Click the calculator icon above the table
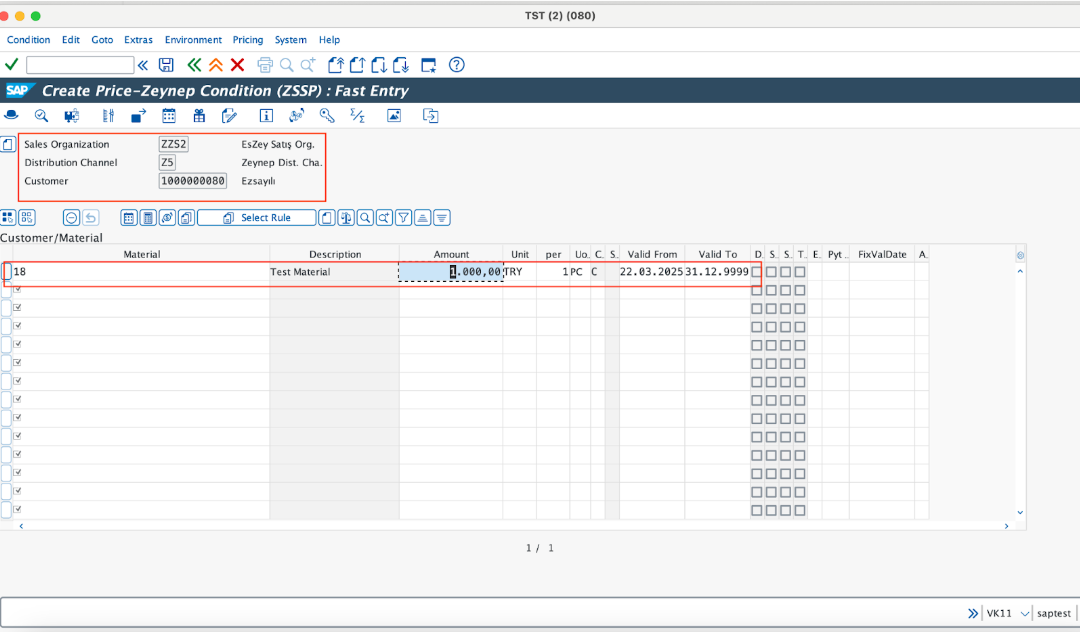Viewport: 1080px width, 632px height. (148, 218)
